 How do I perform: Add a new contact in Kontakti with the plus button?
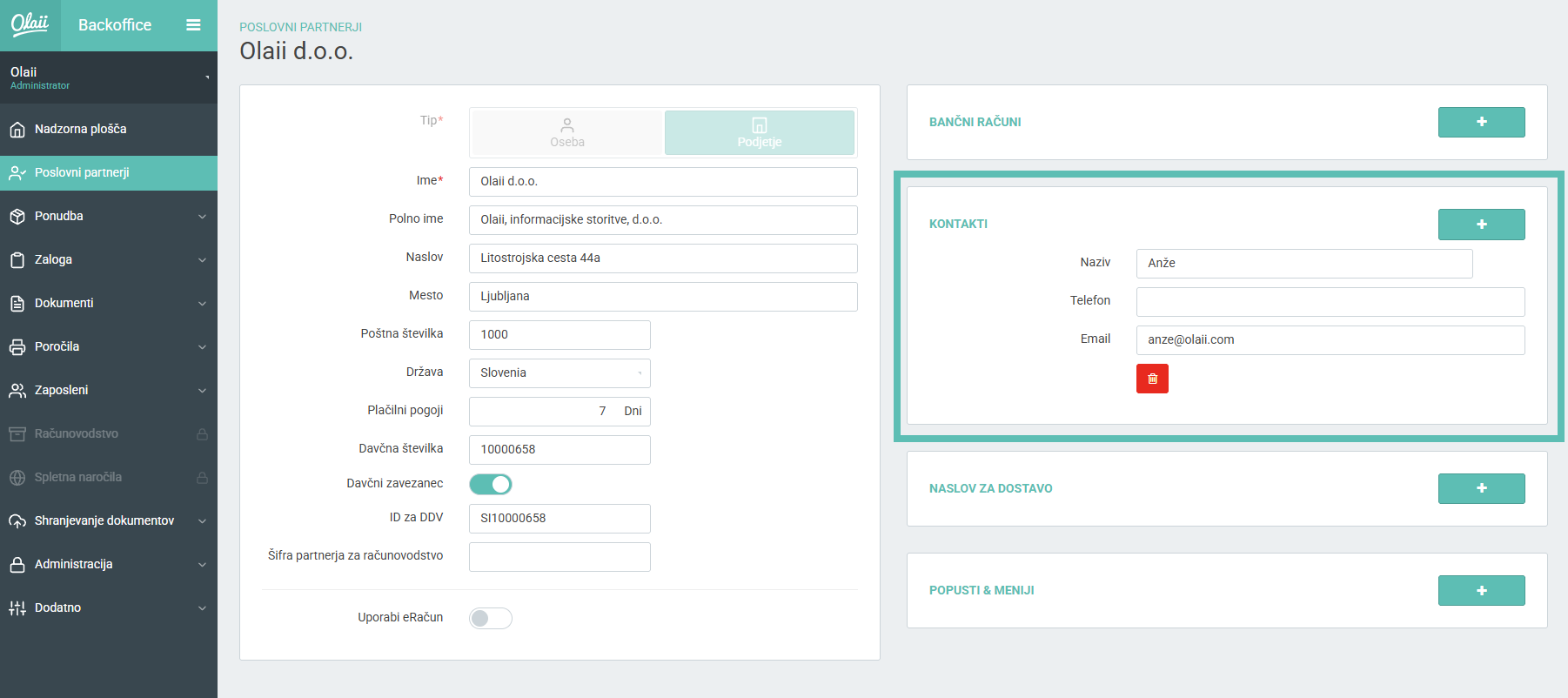(1481, 225)
